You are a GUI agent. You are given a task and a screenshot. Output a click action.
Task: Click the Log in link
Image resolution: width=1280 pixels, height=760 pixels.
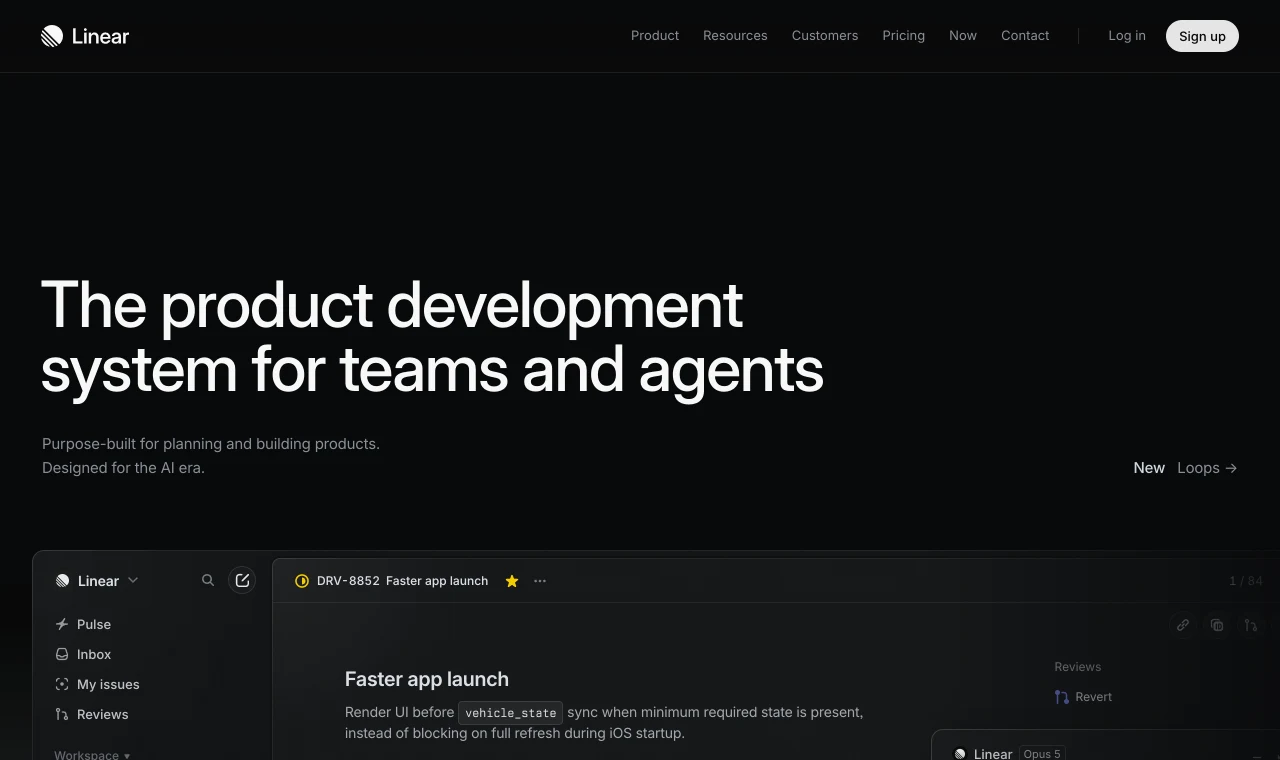pyautogui.click(x=1127, y=36)
